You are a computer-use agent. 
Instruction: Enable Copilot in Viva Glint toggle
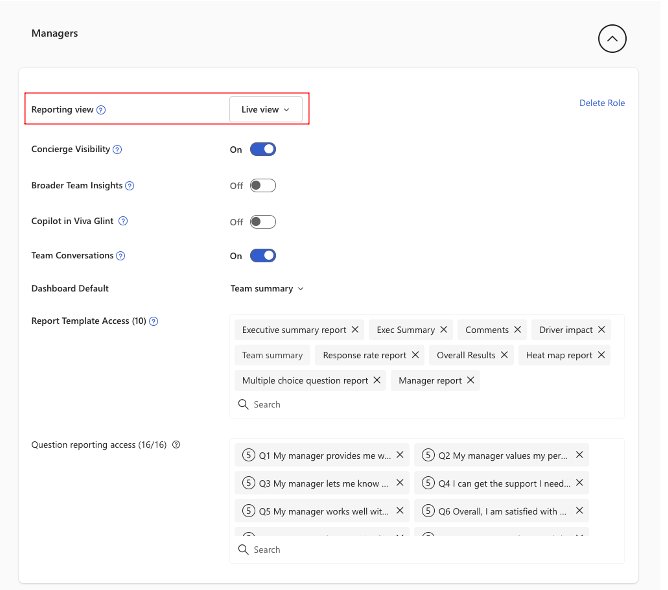(263, 222)
